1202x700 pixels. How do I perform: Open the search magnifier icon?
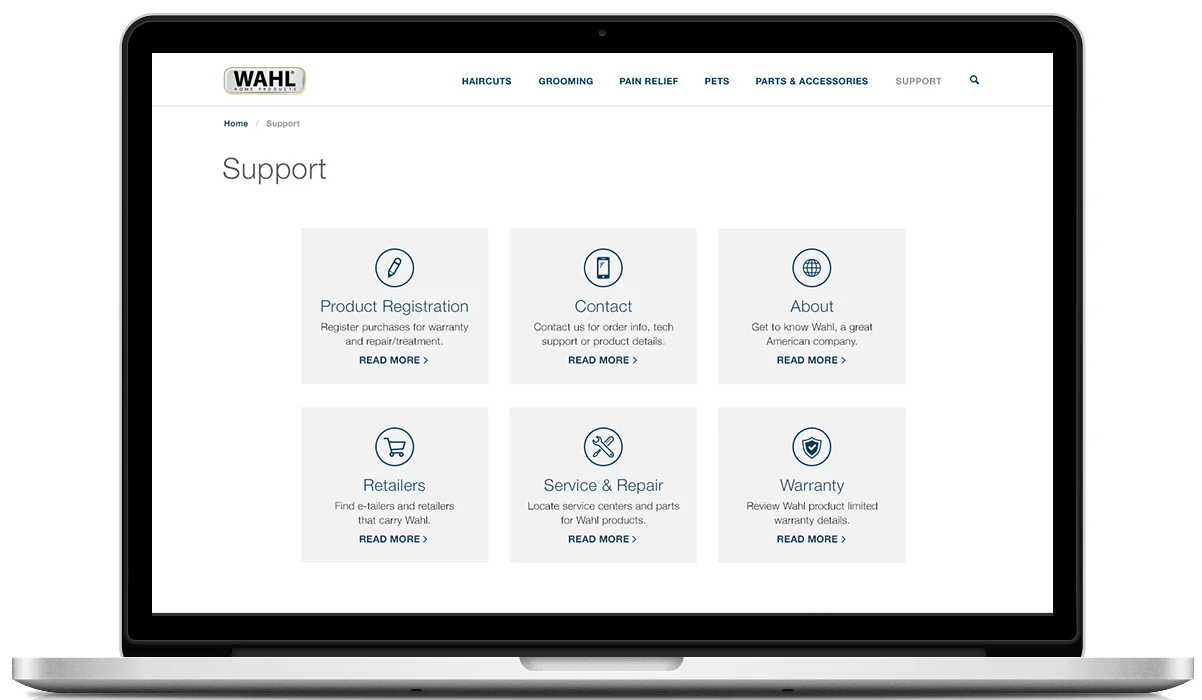pos(975,80)
